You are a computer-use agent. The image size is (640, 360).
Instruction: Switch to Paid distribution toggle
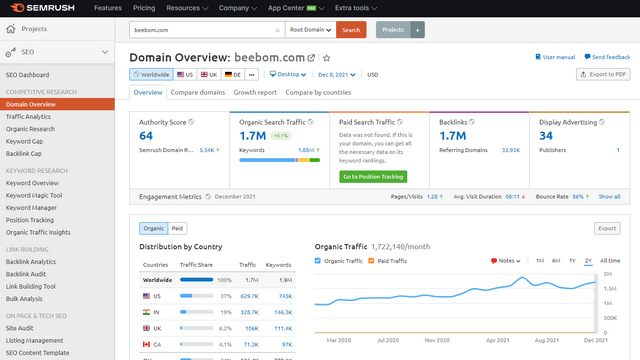tap(177, 228)
